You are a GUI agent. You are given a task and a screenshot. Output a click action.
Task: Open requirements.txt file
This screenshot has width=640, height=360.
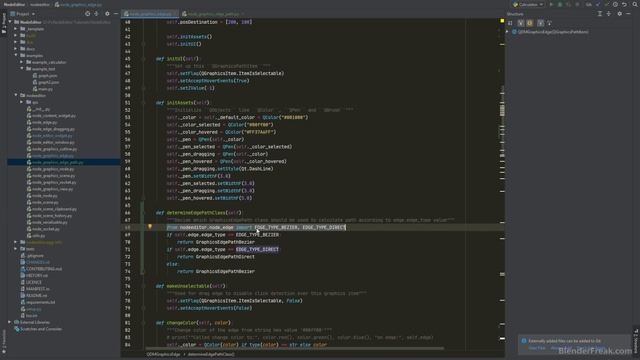click(40, 302)
